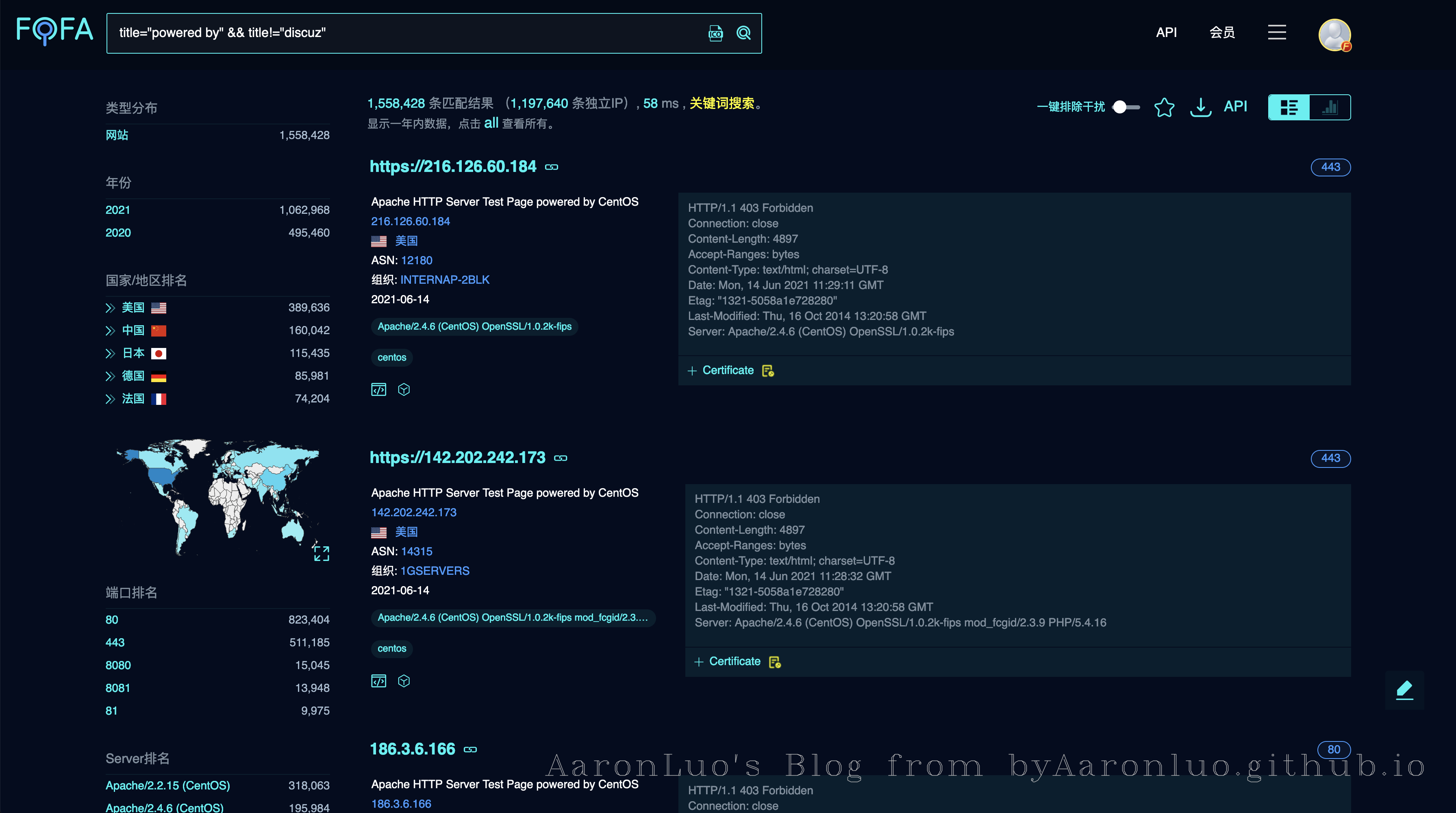Open the API menu in header

[x=1166, y=32]
